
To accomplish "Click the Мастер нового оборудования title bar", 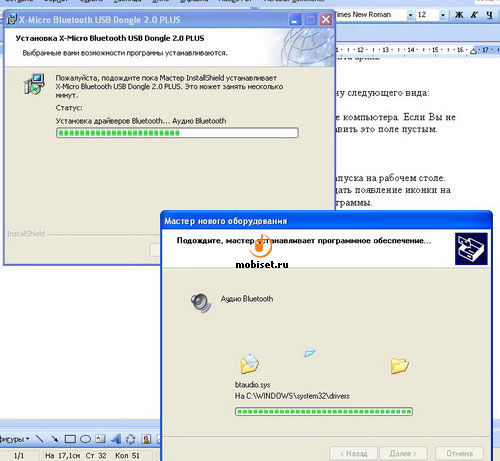I will [327, 221].
